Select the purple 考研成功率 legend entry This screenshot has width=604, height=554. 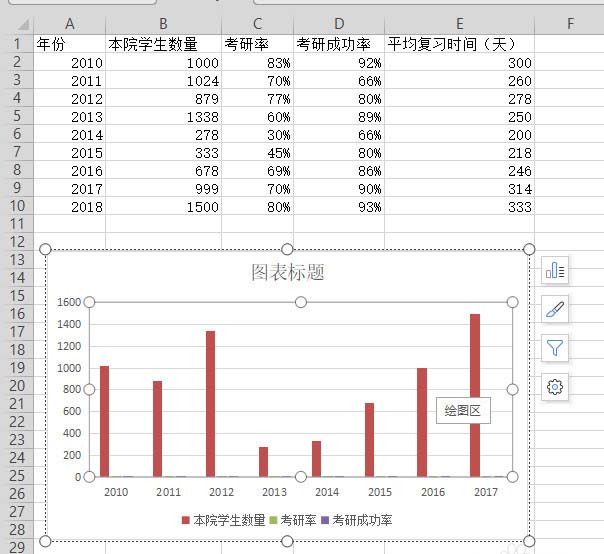click(356, 520)
